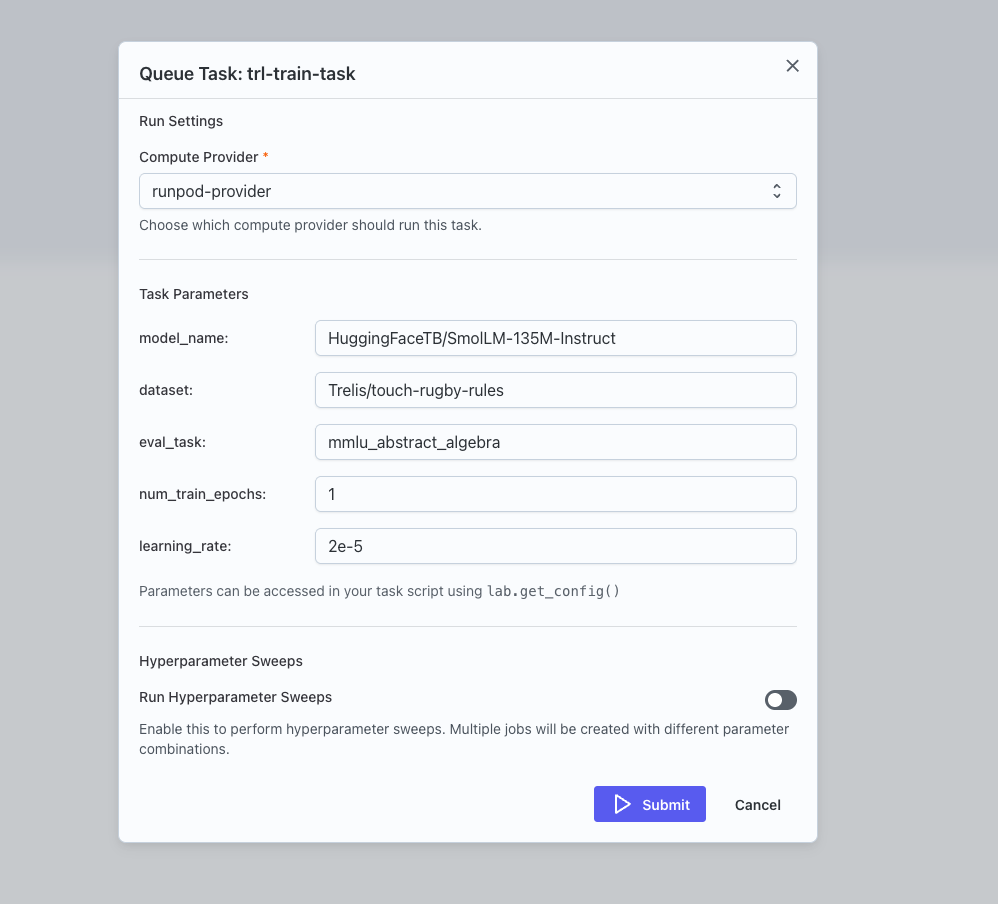
Task: Click the model_name label text
Action: (184, 338)
